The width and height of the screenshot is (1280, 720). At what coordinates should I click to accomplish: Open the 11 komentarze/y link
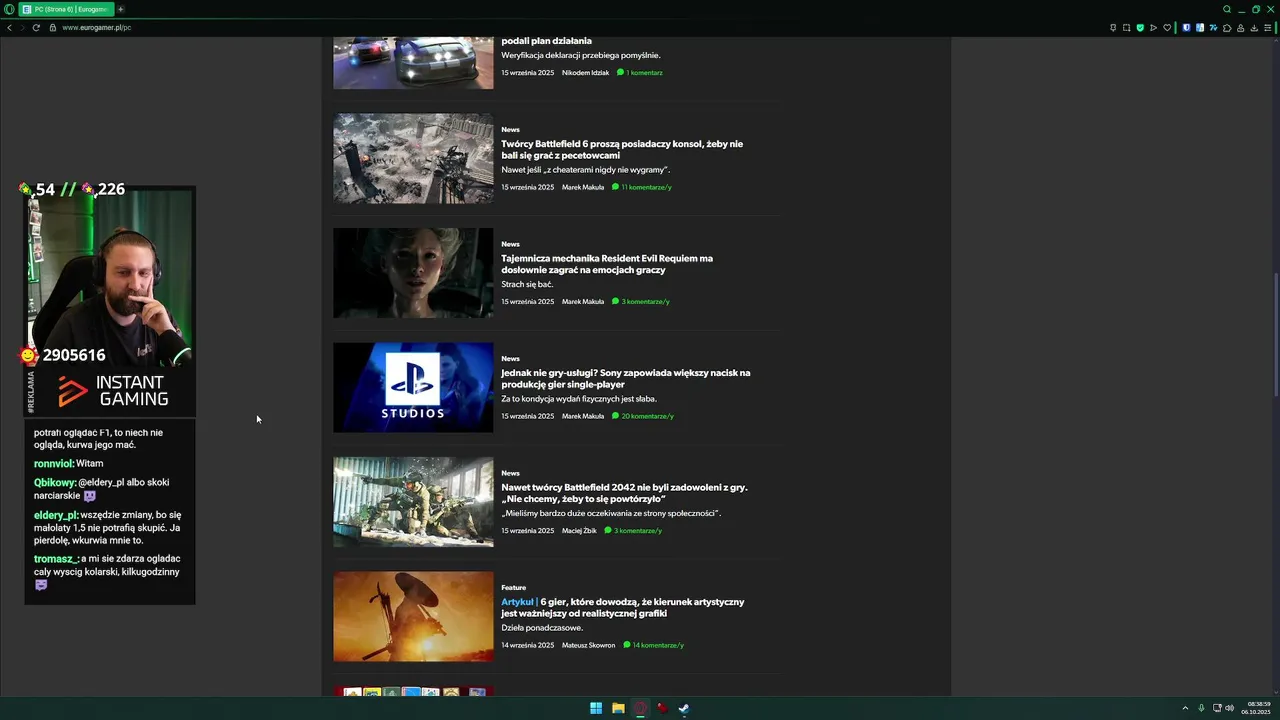[642, 187]
